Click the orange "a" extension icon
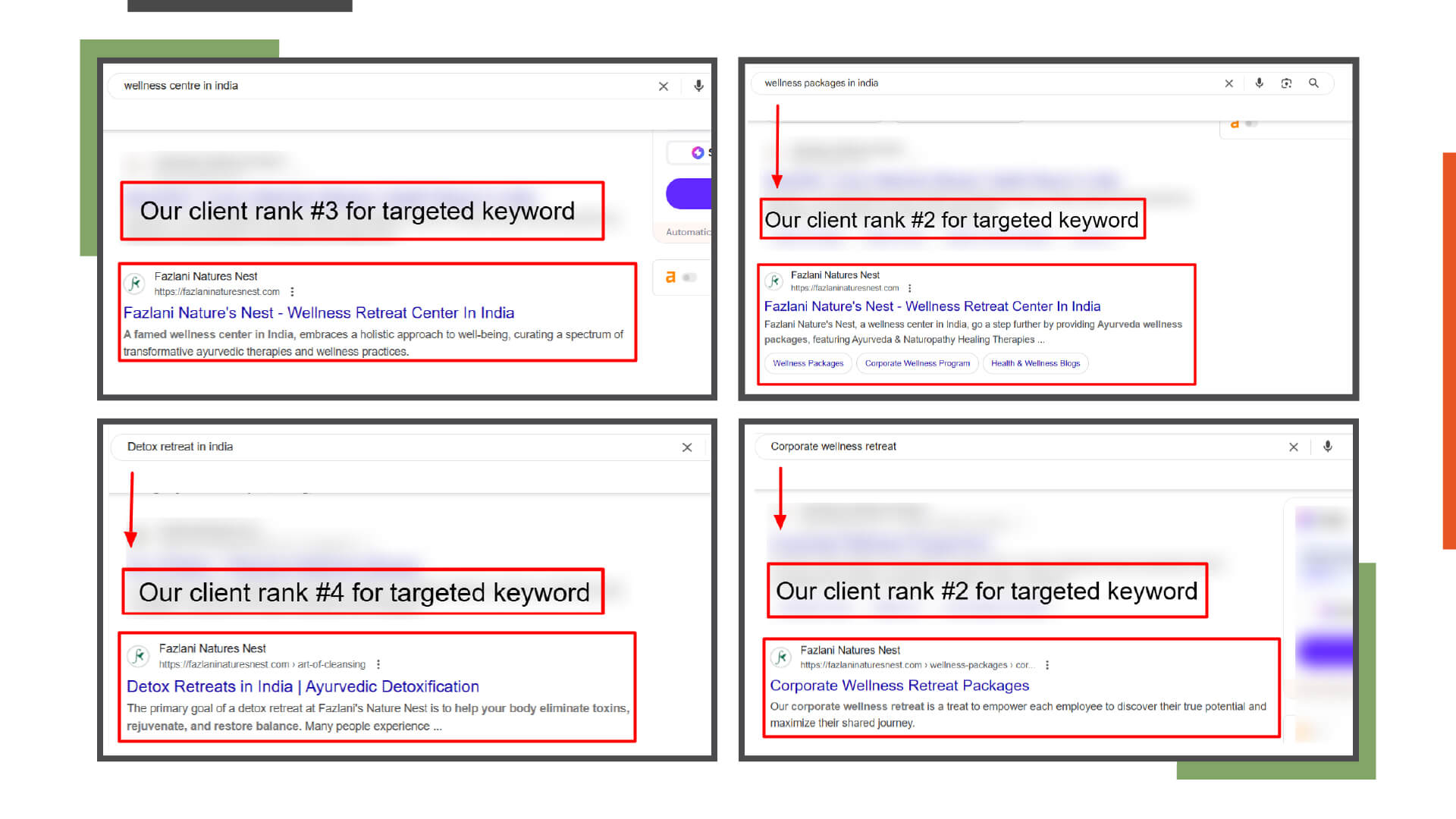The width and height of the screenshot is (1456, 819). 670,278
